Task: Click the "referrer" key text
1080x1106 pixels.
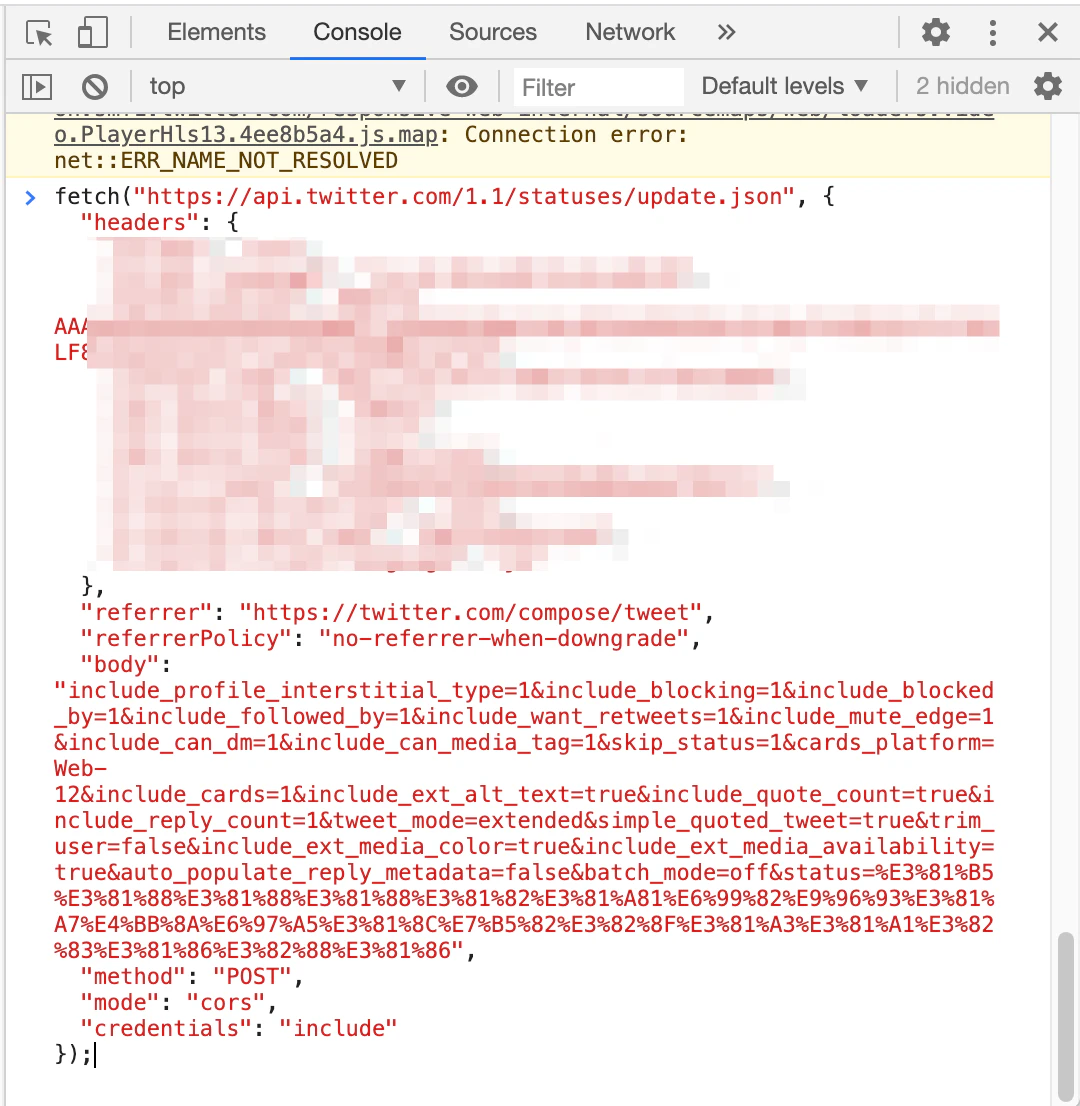Action: [x=146, y=612]
